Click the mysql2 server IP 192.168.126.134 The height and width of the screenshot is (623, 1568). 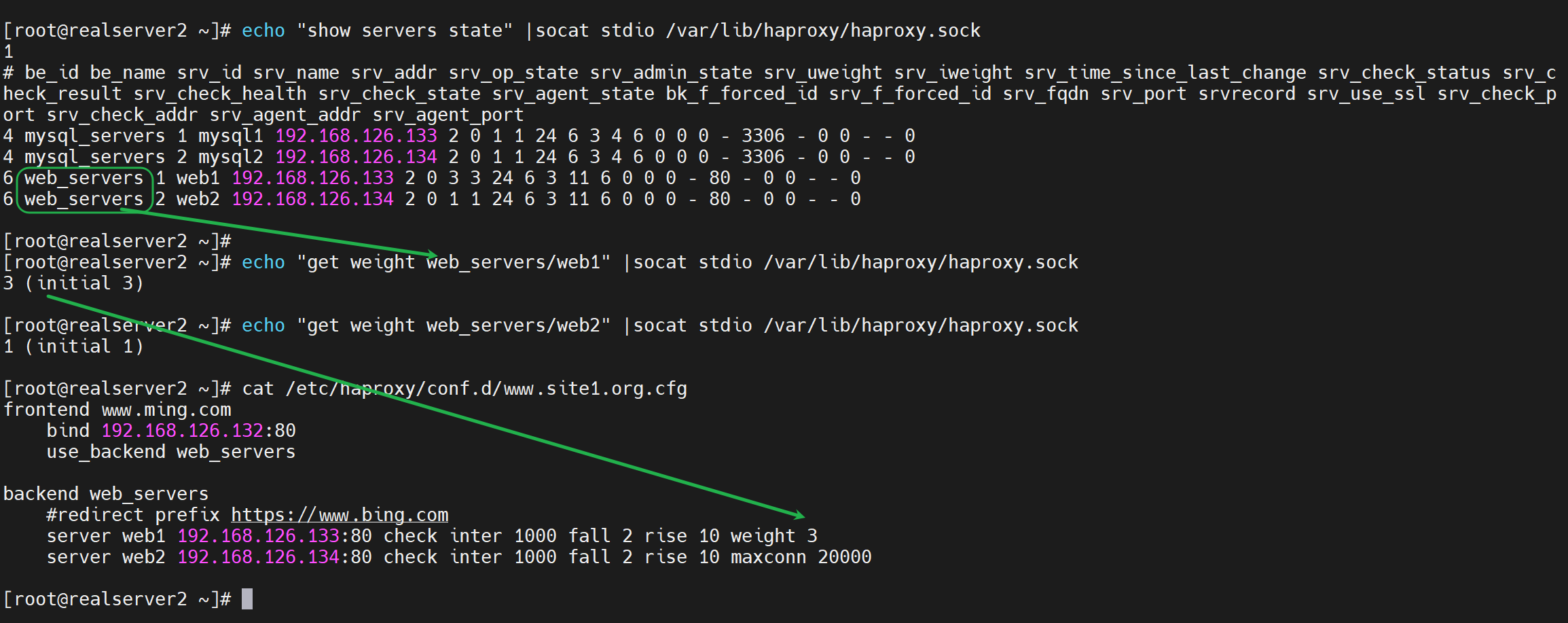tap(356, 157)
